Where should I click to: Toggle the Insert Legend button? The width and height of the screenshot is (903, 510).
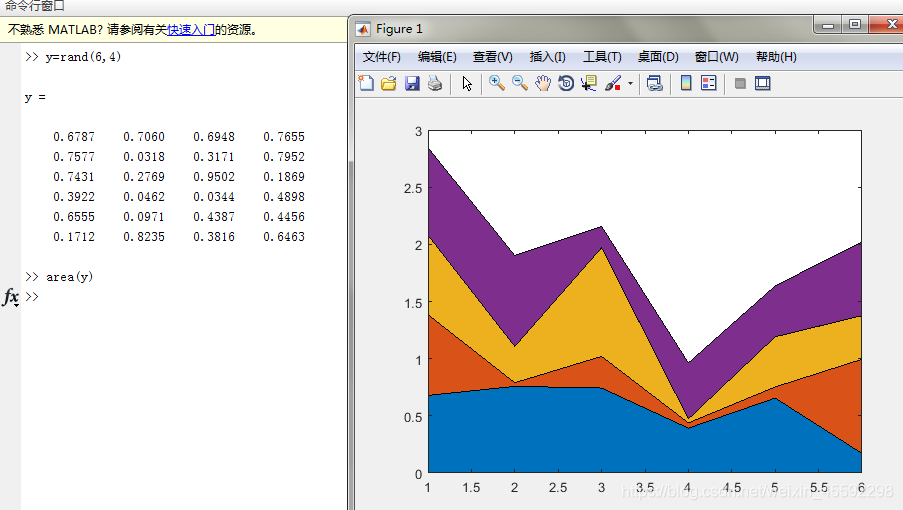click(x=709, y=84)
